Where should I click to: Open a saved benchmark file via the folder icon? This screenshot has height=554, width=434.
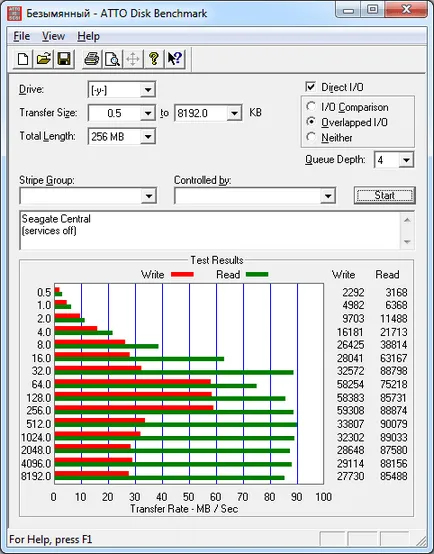click(x=43, y=59)
